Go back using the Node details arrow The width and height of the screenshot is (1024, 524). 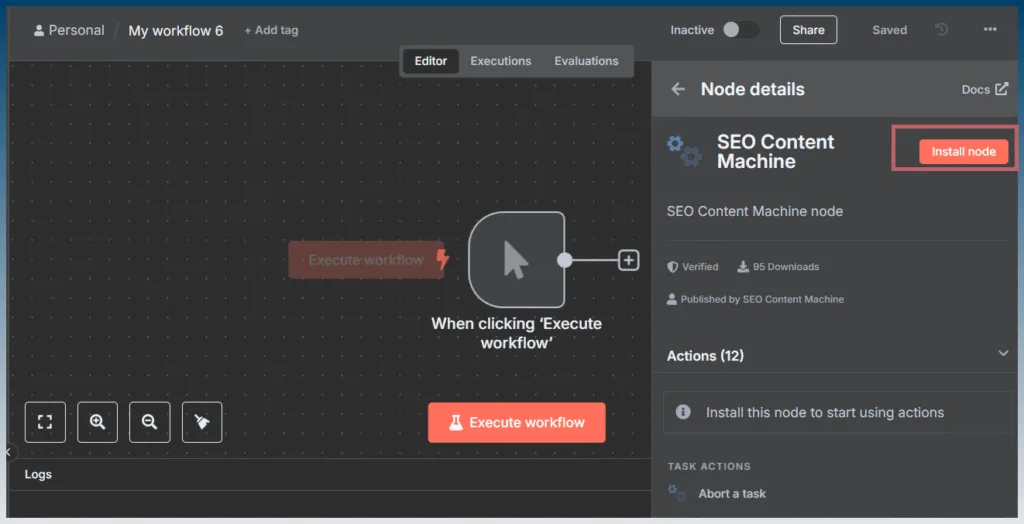click(678, 89)
